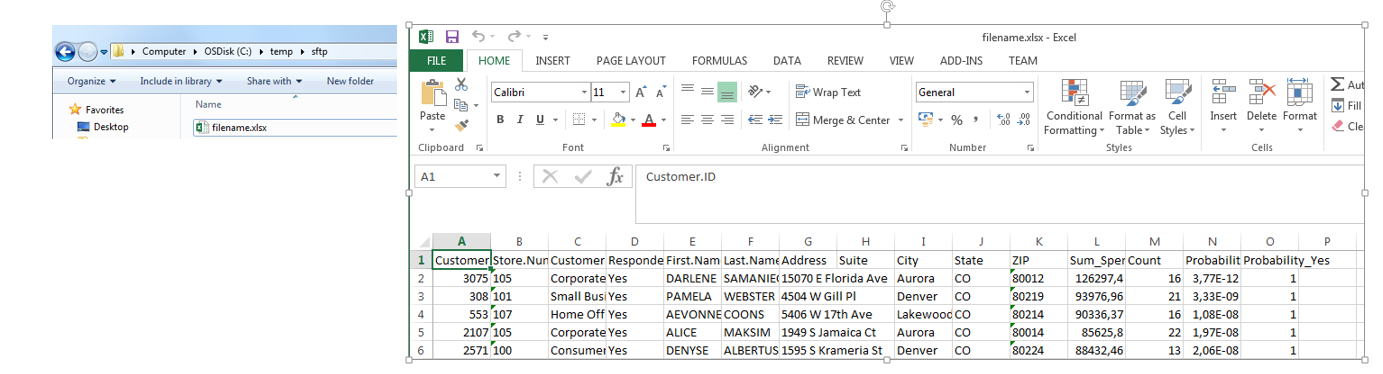The width and height of the screenshot is (1383, 374).
Task: Click the Back arrow in Explorer window
Action: click(x=65, y=51)
